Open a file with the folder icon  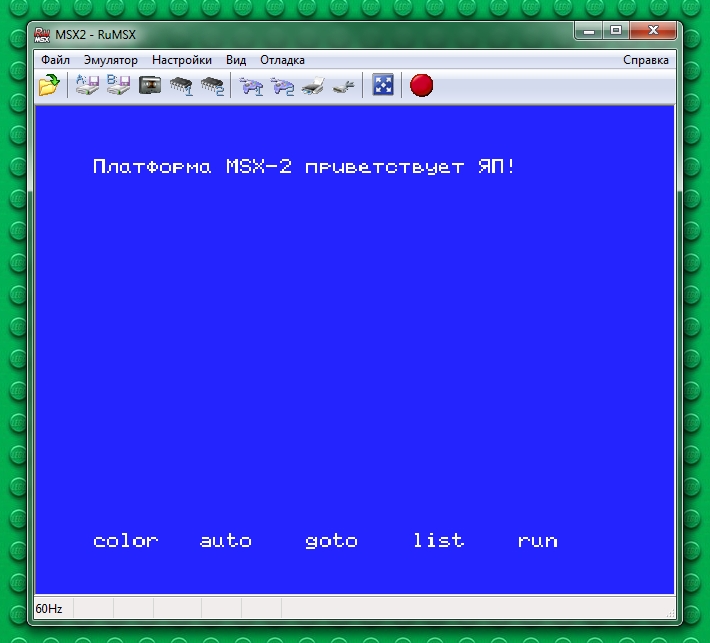pos(49,85)
